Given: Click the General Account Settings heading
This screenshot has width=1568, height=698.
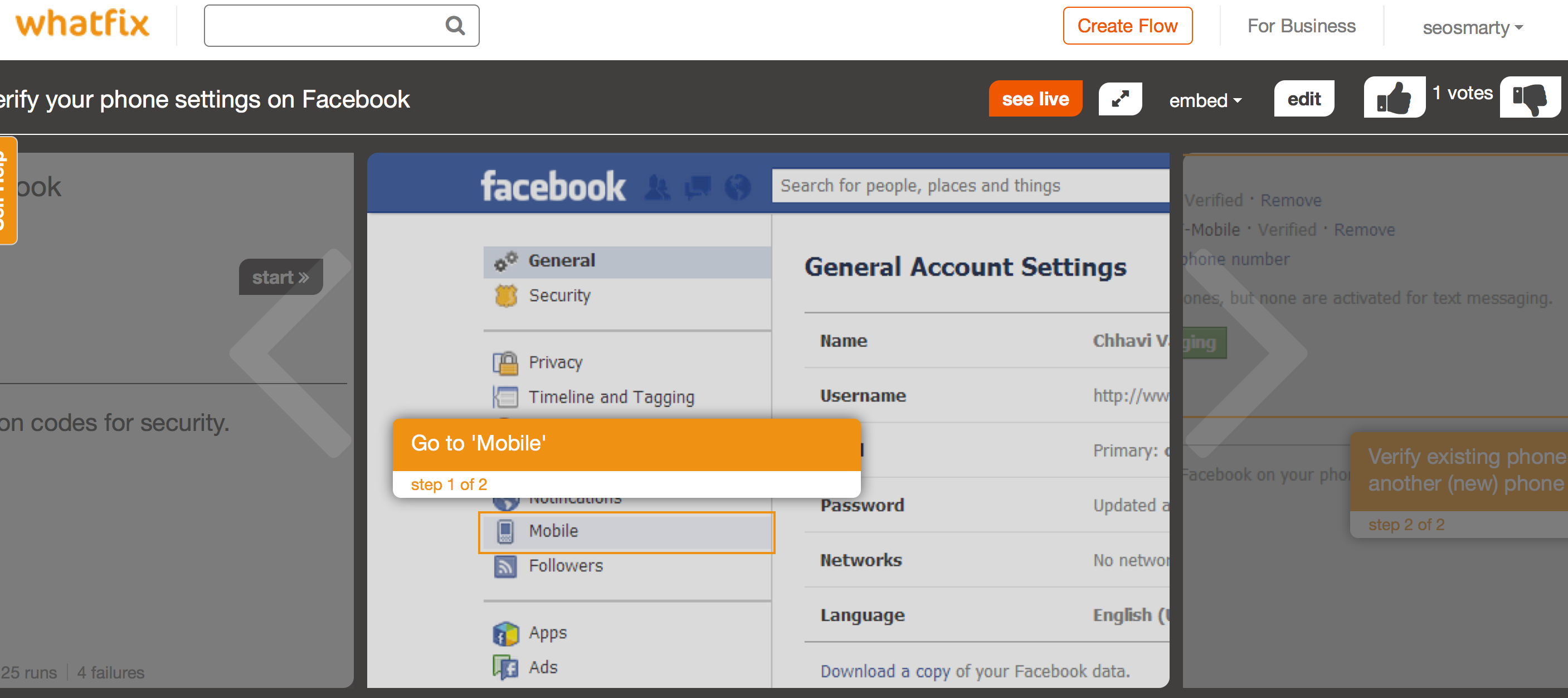Looking at the screenshot, I should coord(966,268).
